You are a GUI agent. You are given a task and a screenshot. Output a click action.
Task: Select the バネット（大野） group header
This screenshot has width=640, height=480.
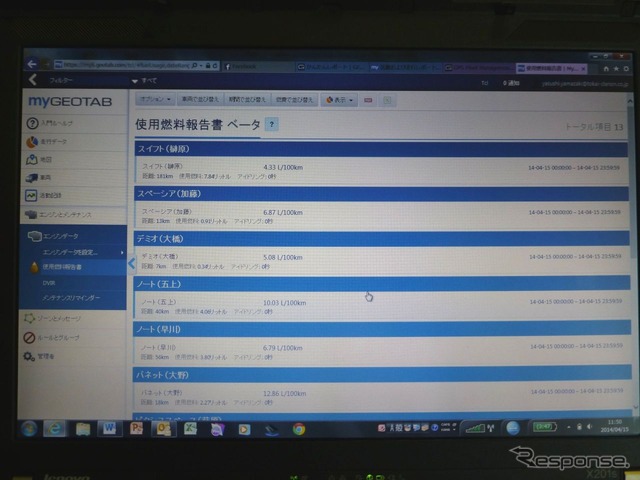click(382, 374)
